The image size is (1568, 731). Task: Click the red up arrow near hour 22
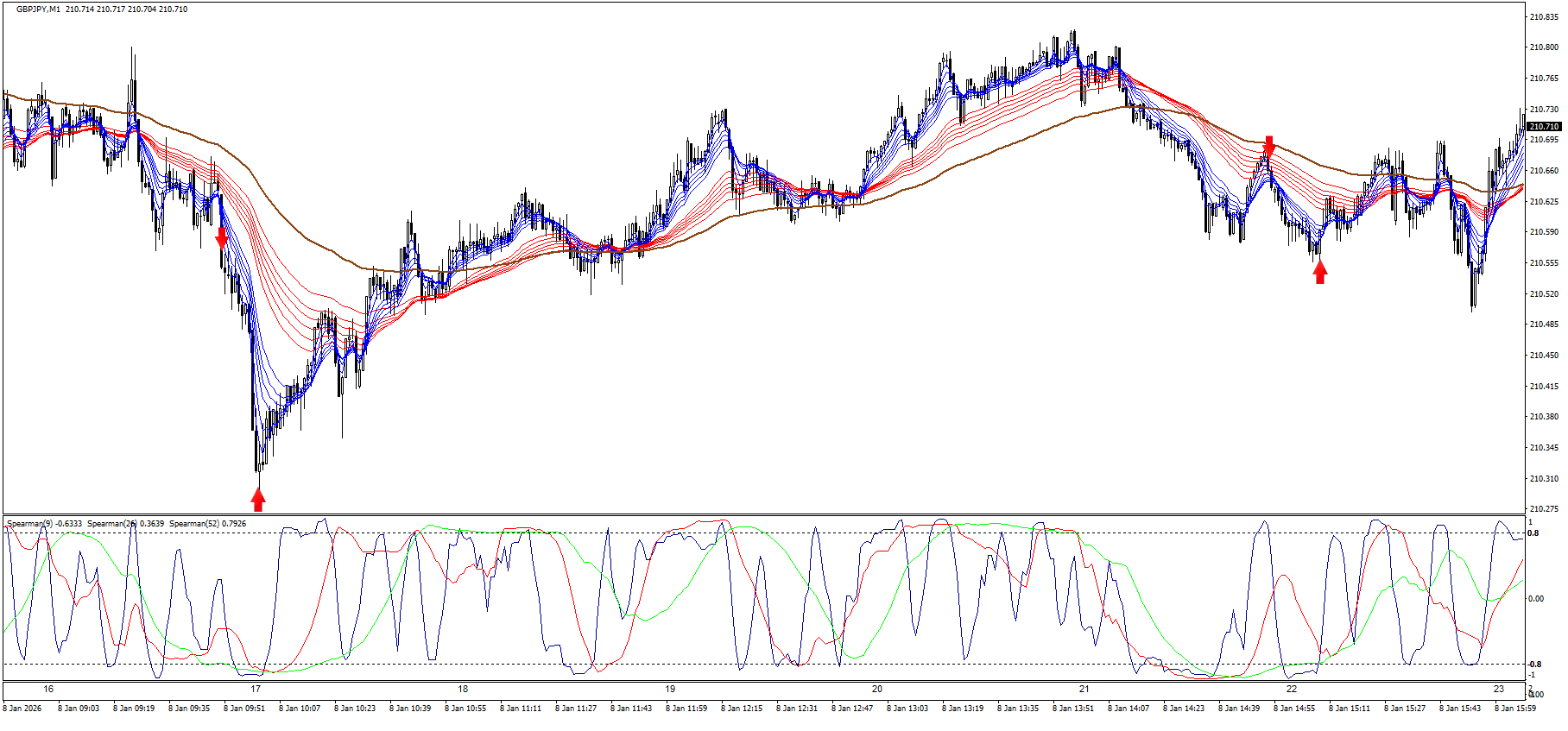(1319, 272)
